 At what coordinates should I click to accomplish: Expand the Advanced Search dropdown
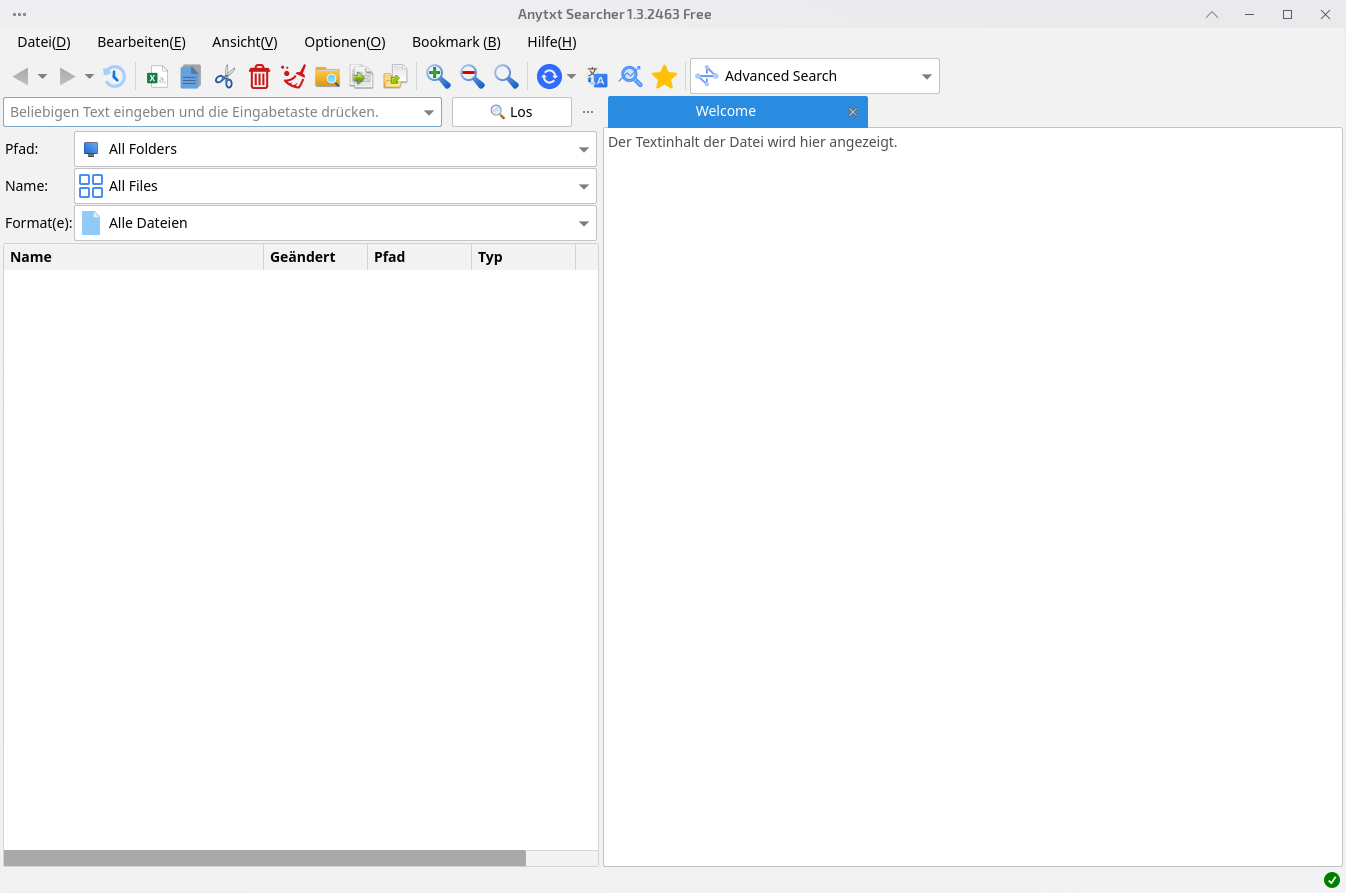tap(926, 76)
